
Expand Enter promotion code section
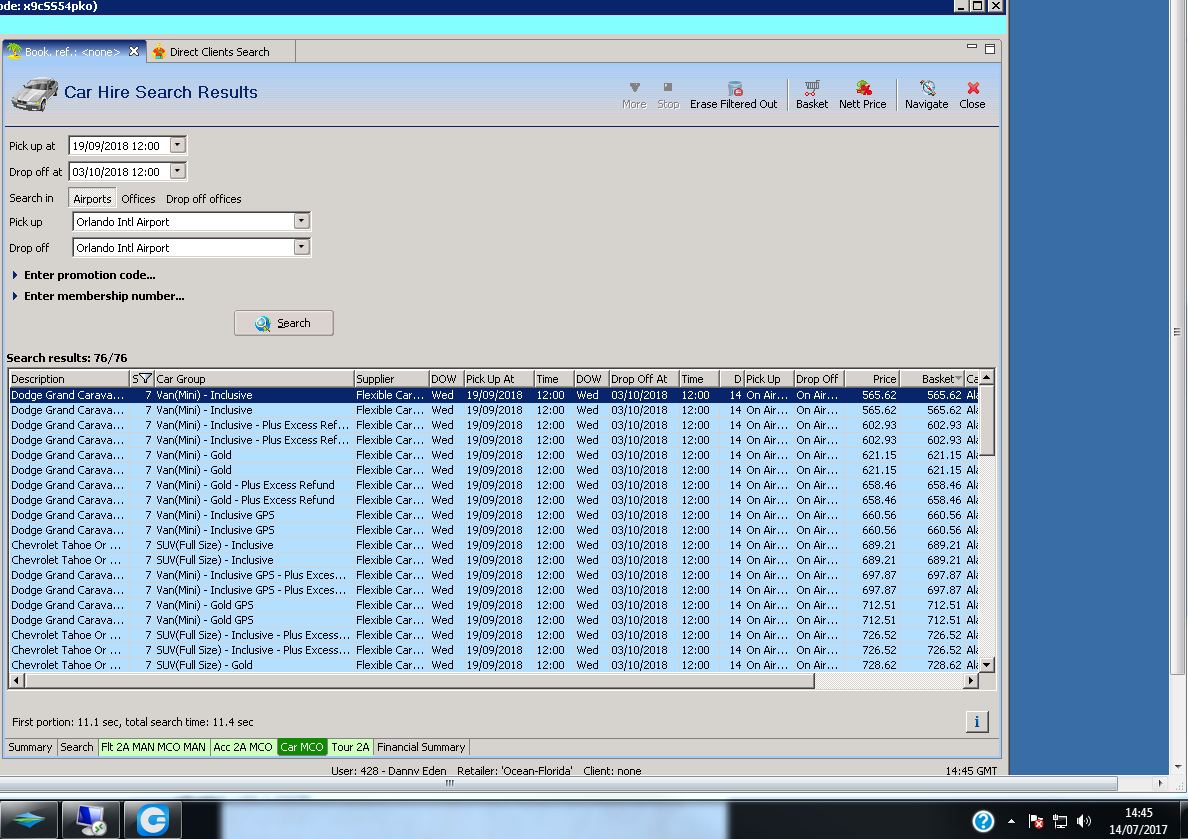click(89, 275)
